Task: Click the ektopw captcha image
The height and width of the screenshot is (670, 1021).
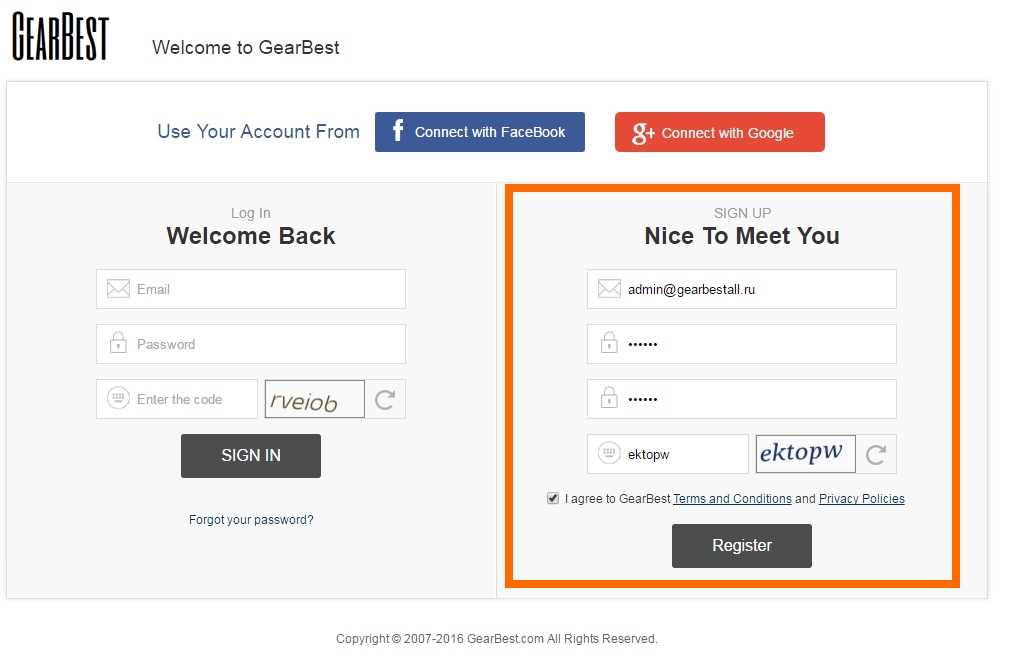Action: (805, 454)
